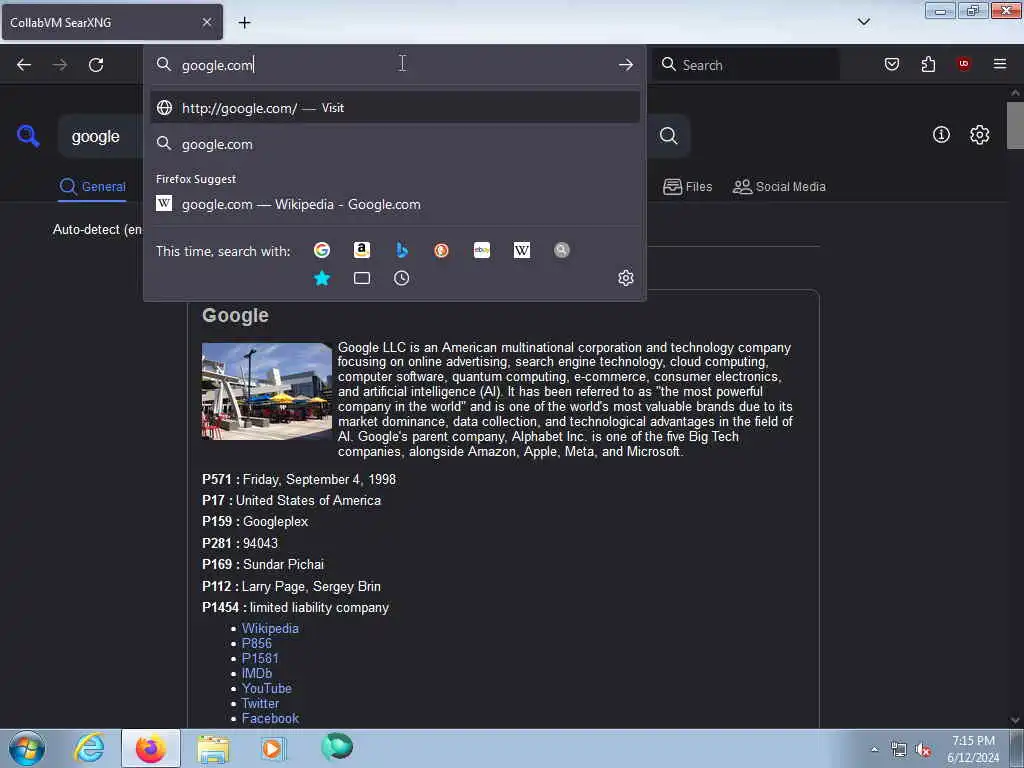The image size is (1024, 768).
Task: Choose the Wikipedia Google.com Firefox Suggest entry
Action: click(x=395, y=204)
